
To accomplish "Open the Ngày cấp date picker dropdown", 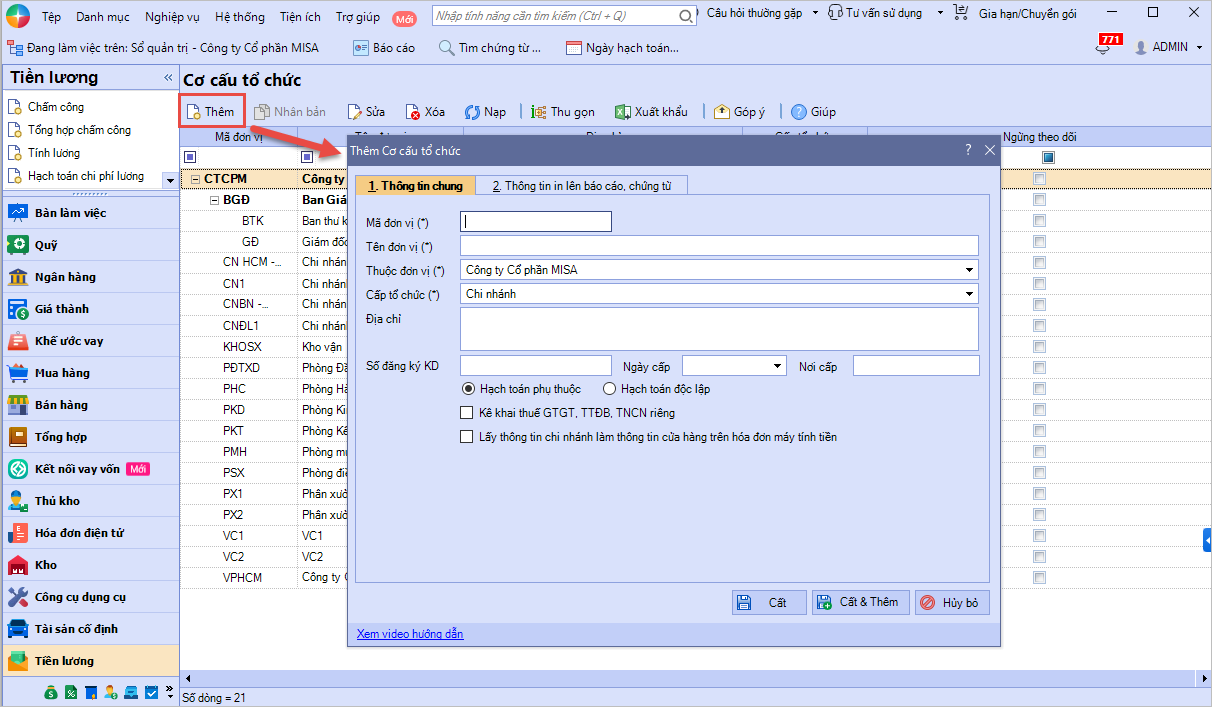I will tap(777, 367).
